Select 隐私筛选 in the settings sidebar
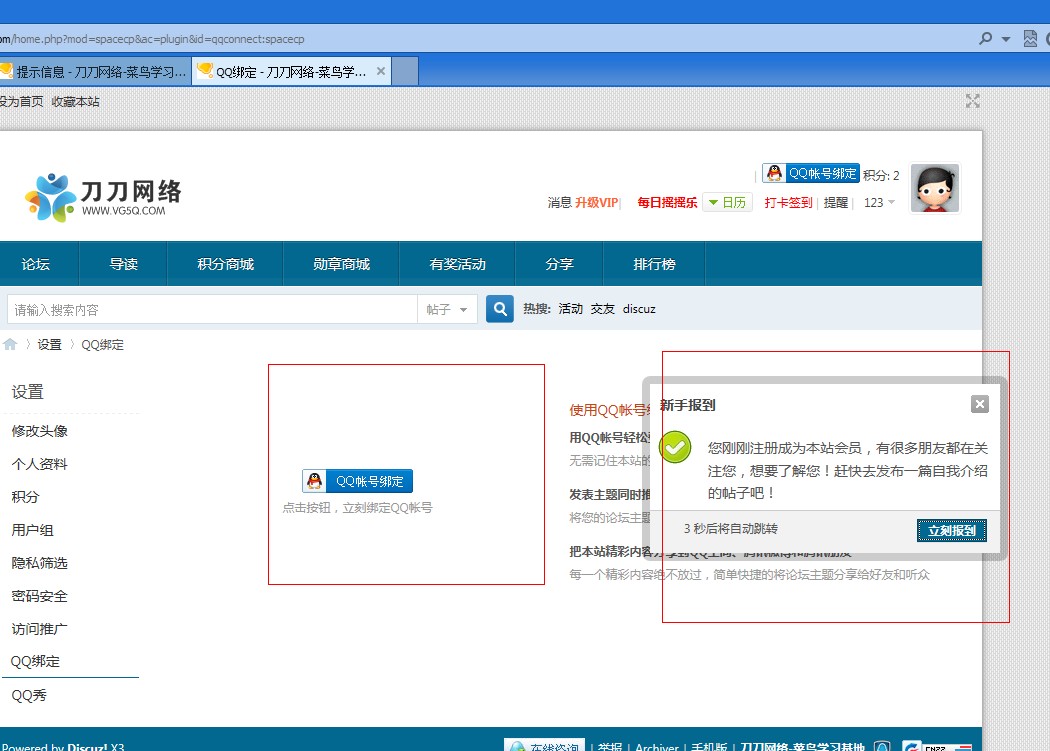Viewport: 1050px width, 751px height. click(40, 563)
